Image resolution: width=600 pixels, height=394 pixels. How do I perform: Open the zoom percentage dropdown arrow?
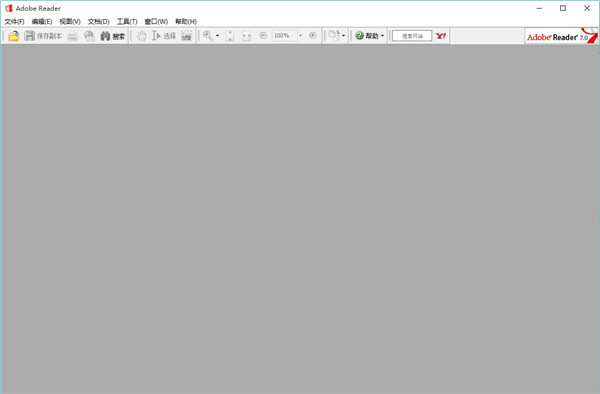(x=300, y=36)
